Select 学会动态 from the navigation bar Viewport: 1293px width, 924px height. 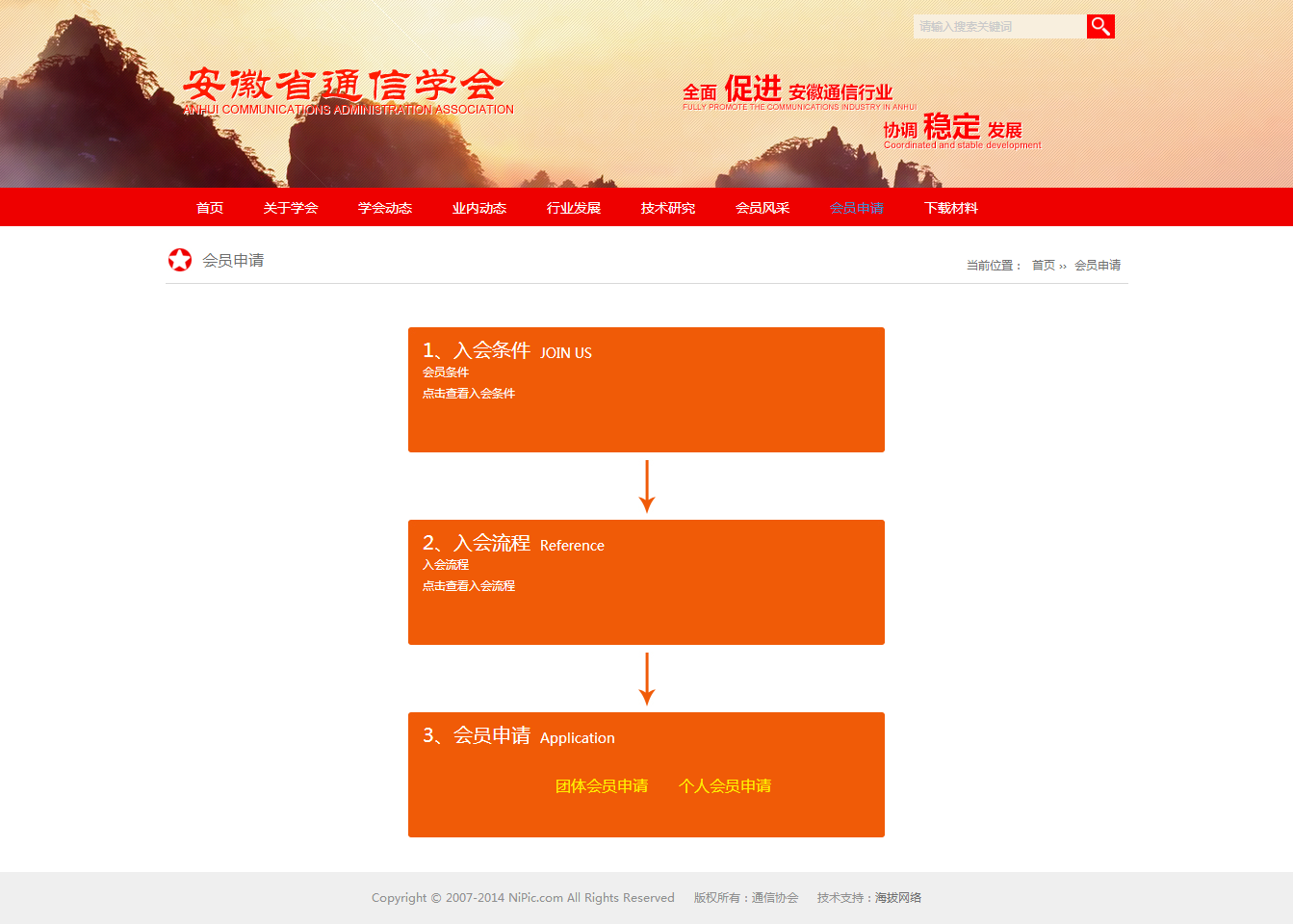385,208
